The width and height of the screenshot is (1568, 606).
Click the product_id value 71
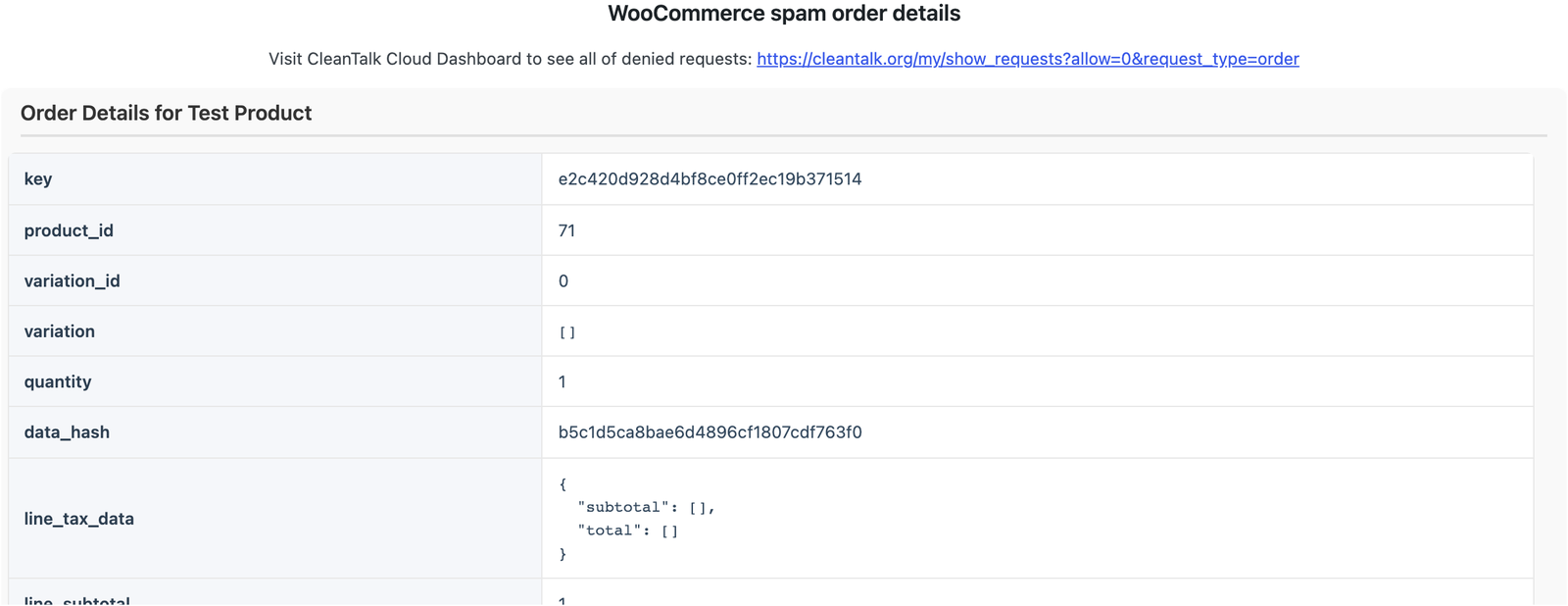tap(566, 230)
